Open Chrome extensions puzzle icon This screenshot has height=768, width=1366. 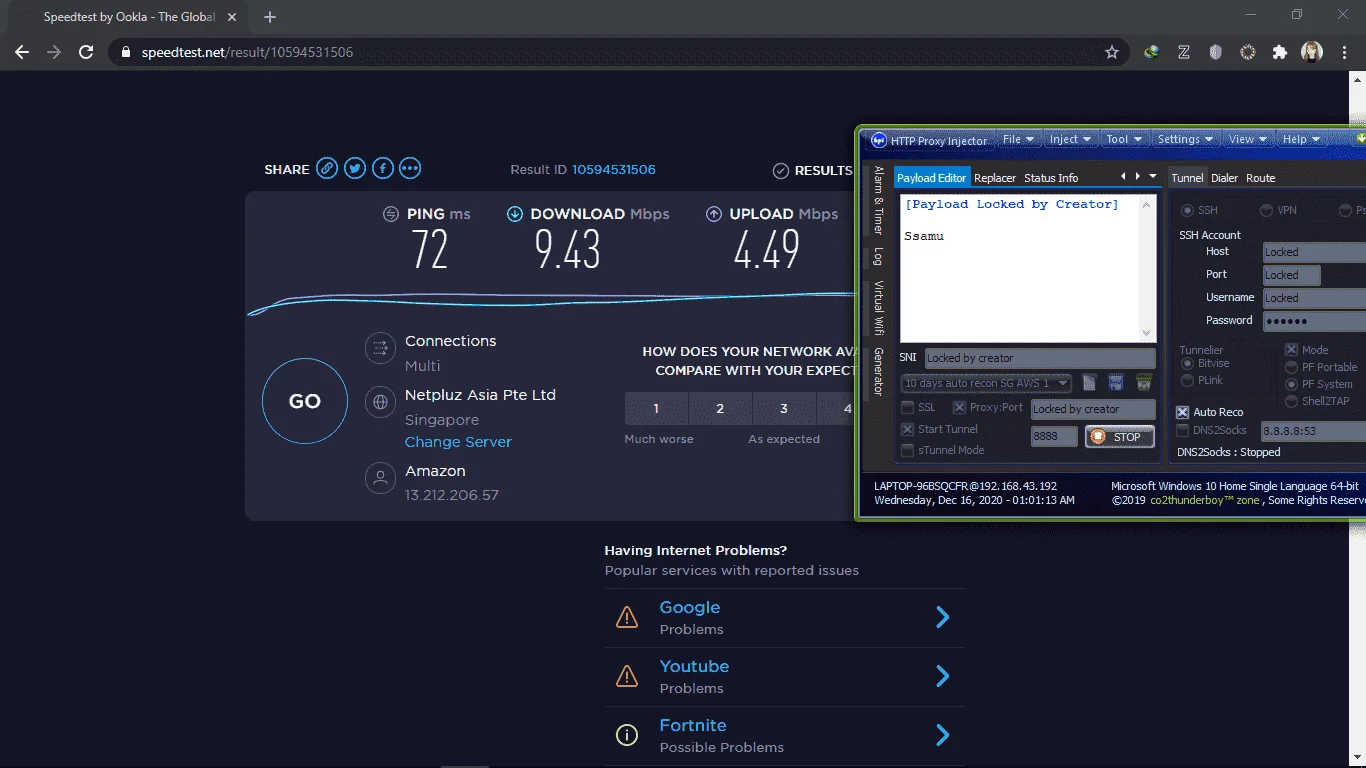1279,52
